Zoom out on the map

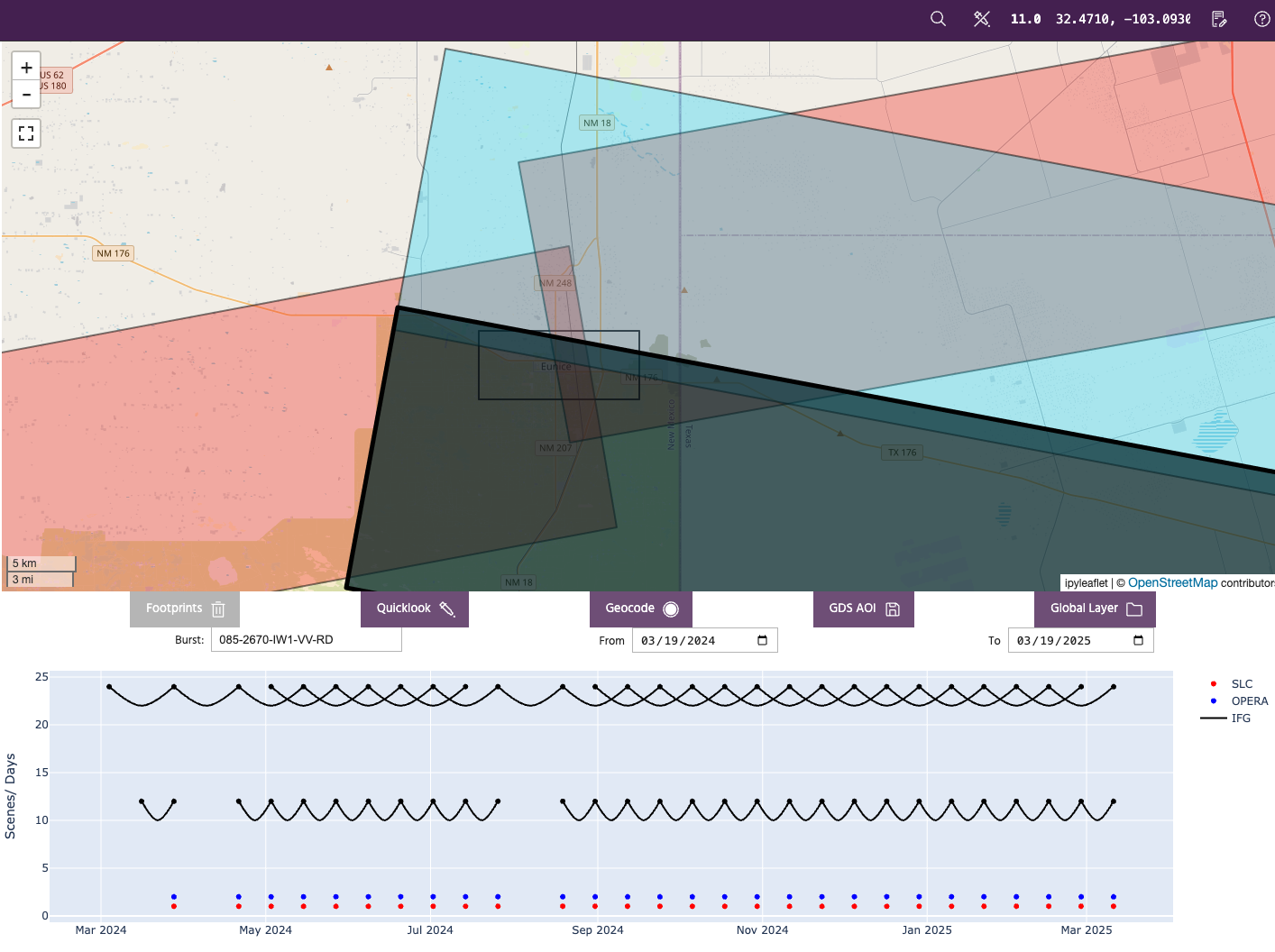pyautogui.click(x=26, y=94)
